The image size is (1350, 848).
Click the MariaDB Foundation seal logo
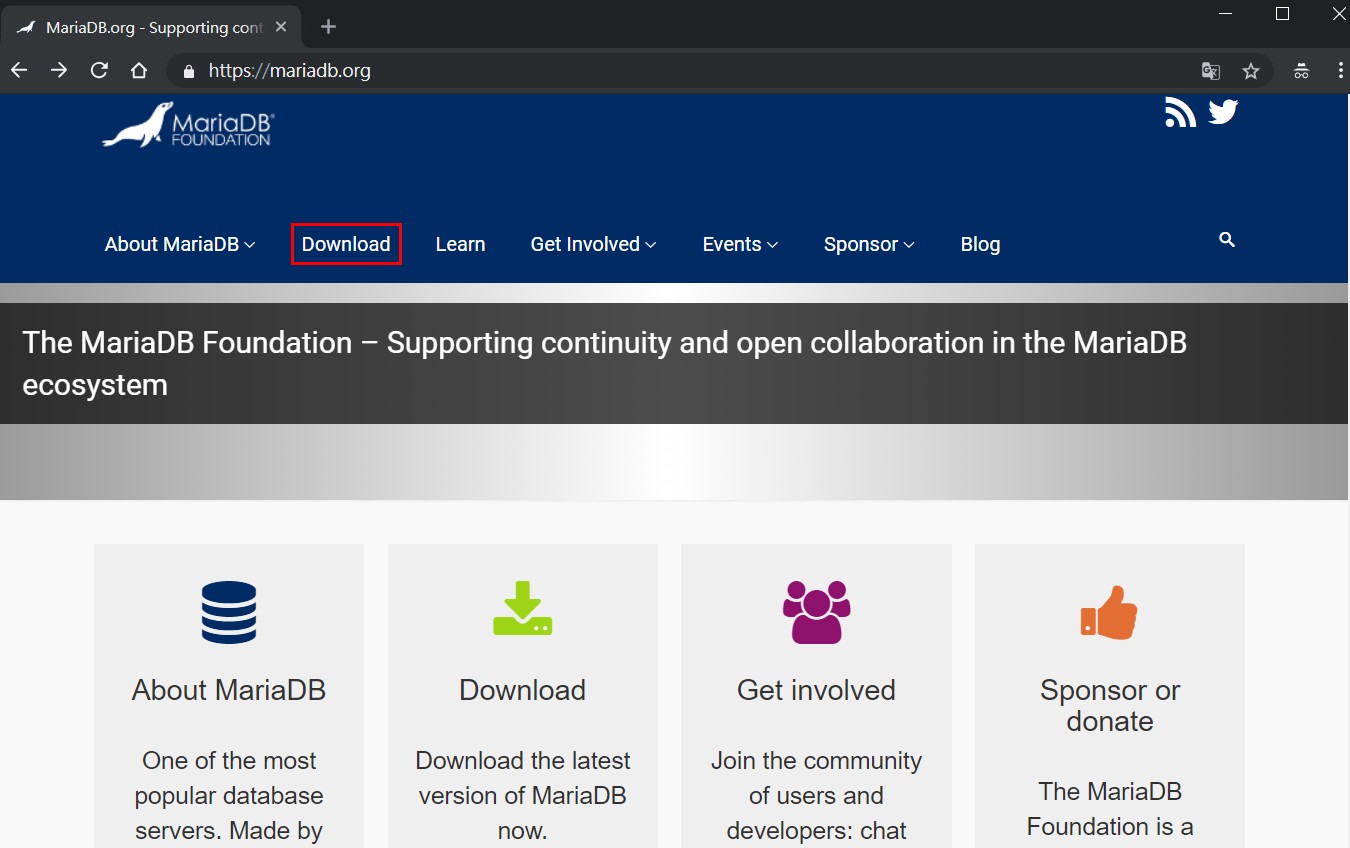click(186, 125)
